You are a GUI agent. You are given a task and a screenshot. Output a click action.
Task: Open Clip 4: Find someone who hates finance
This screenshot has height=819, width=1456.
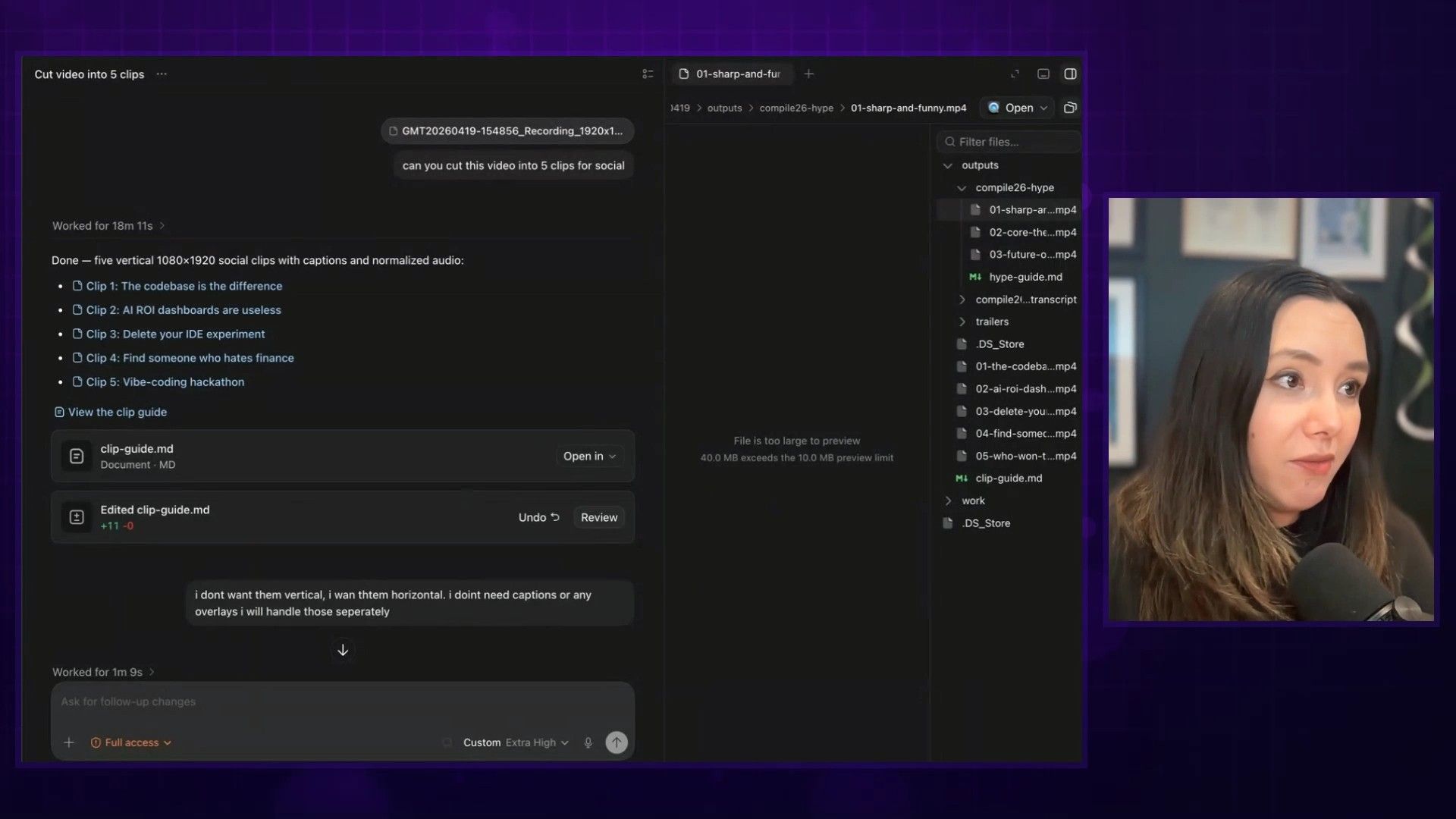click(x=183, y=358)
